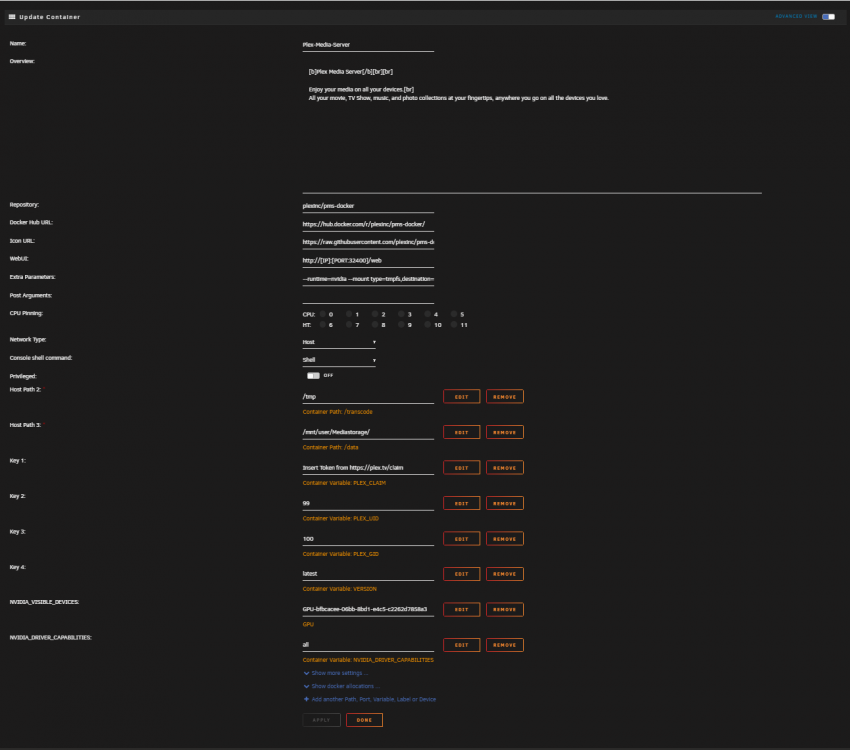The width and height of the screenshot is (850, 750).
Task: Remove Key 4 VERSION variable
Action: point(505,574)
